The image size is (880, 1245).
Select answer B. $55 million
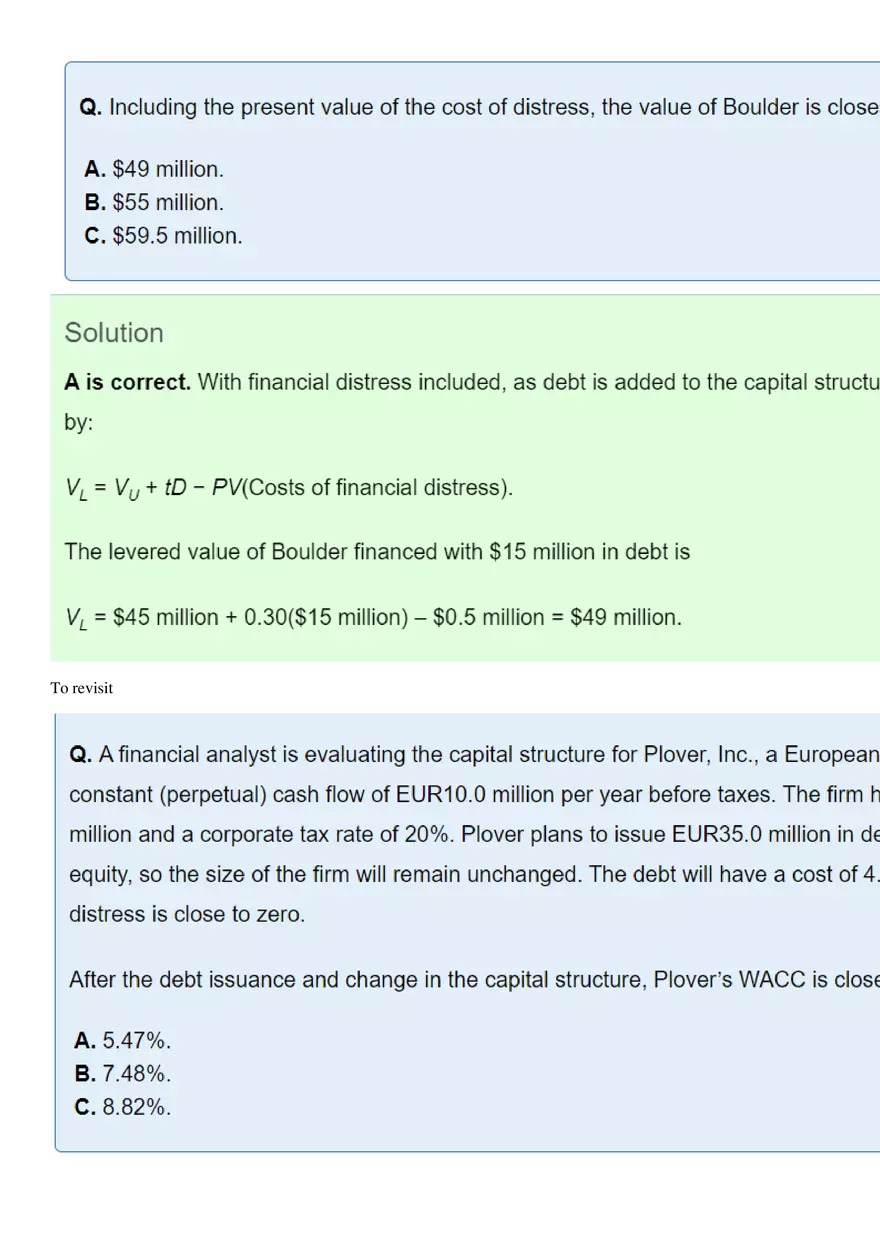point(155,202)
